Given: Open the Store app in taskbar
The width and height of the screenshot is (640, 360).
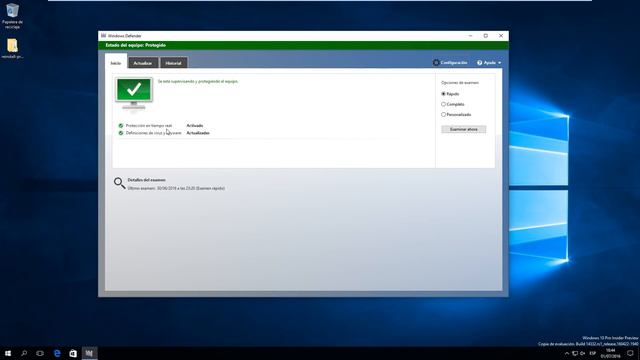Looking at the screenshot, I should 73,353.
